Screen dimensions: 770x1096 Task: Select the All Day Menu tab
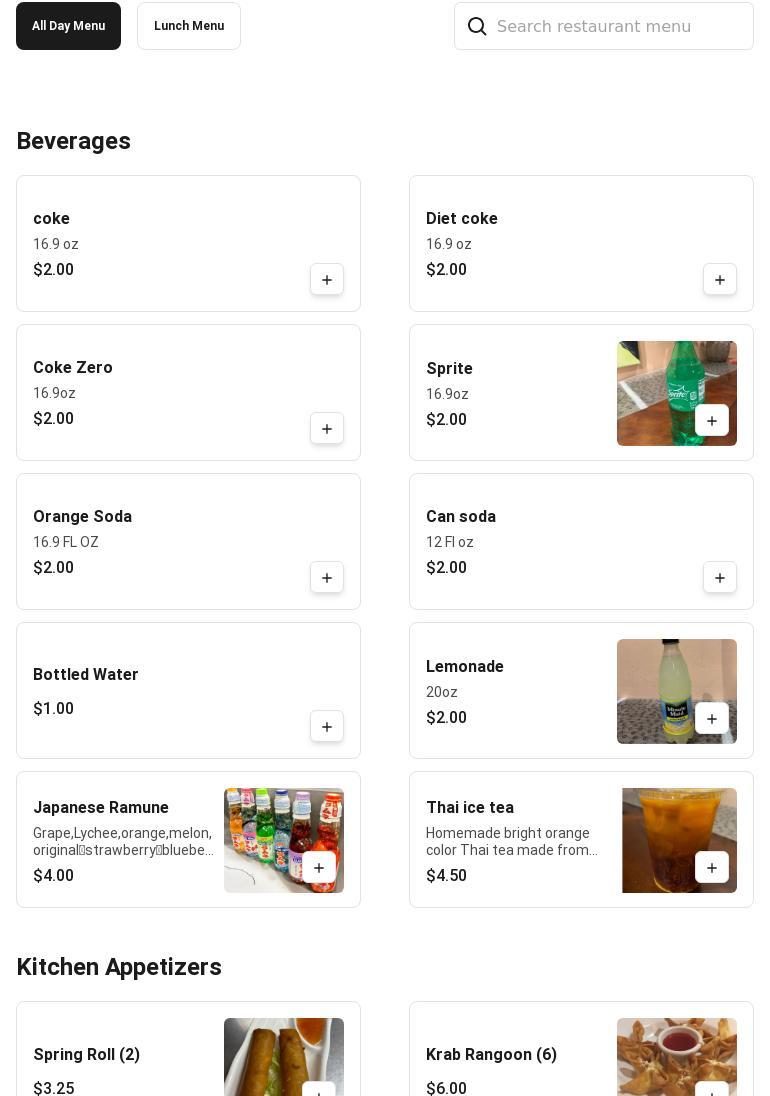click(68, 26)
